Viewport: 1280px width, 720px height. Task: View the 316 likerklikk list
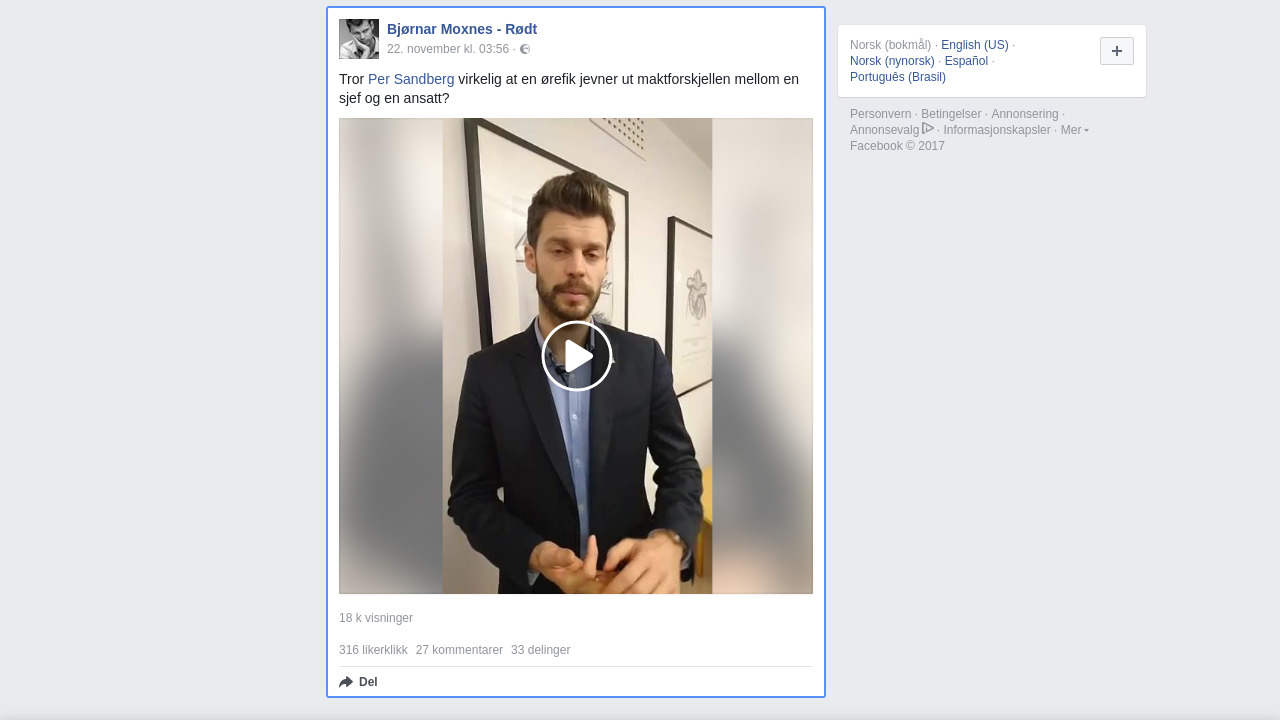373,650
